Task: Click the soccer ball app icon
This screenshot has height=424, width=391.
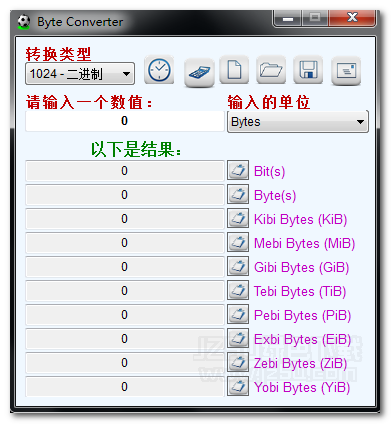Action: click(x=24, y=22)
